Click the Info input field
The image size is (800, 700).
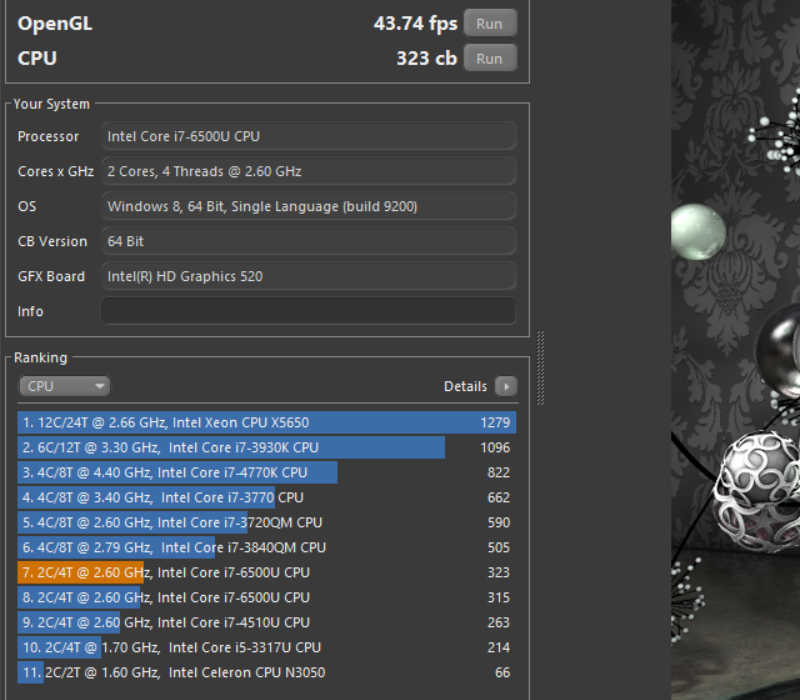point(309,311)
